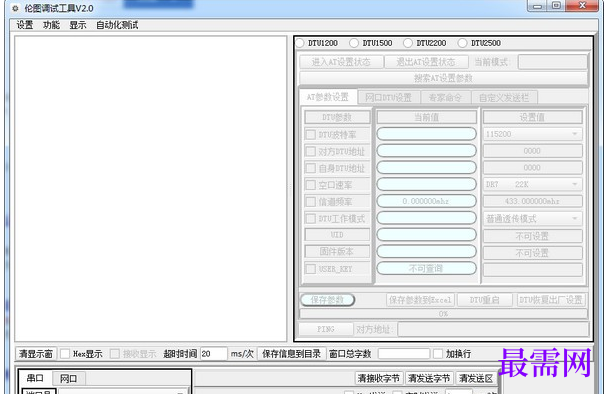Click the DTU参数 column header
The image size is (610, 394).
click(x=337, y=117)
